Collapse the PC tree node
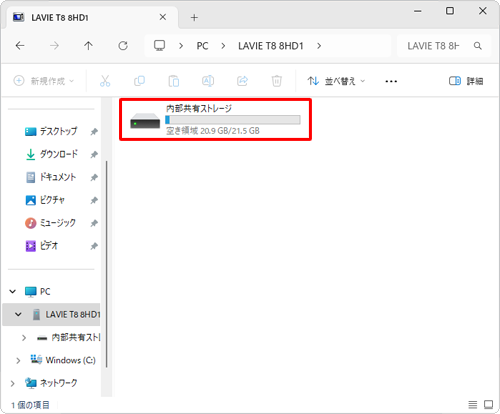Image resolution: width=500 pixels, height=414 pixels. [13, 292]
